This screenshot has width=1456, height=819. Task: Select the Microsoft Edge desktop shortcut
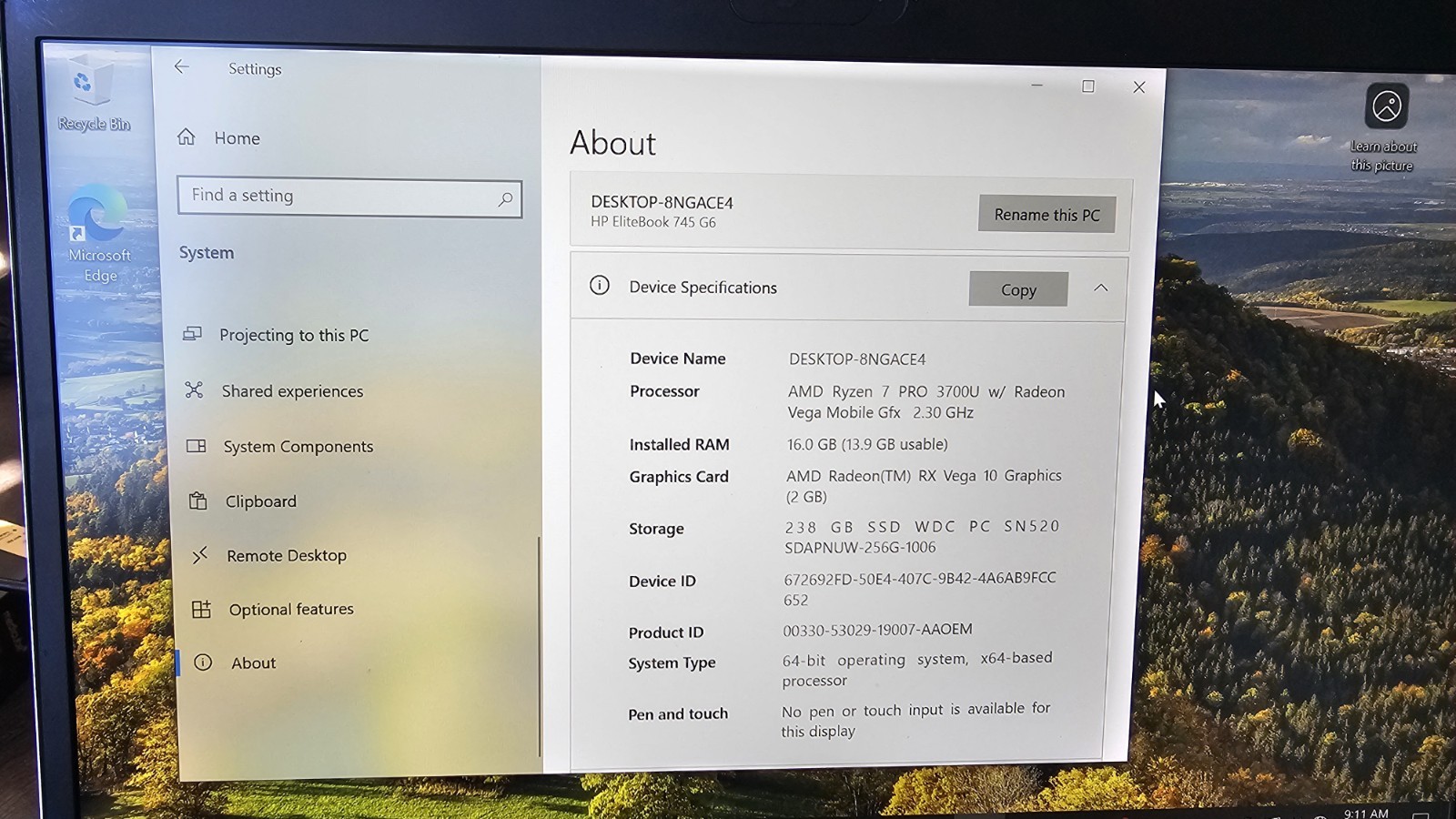(x=99, y=235)
